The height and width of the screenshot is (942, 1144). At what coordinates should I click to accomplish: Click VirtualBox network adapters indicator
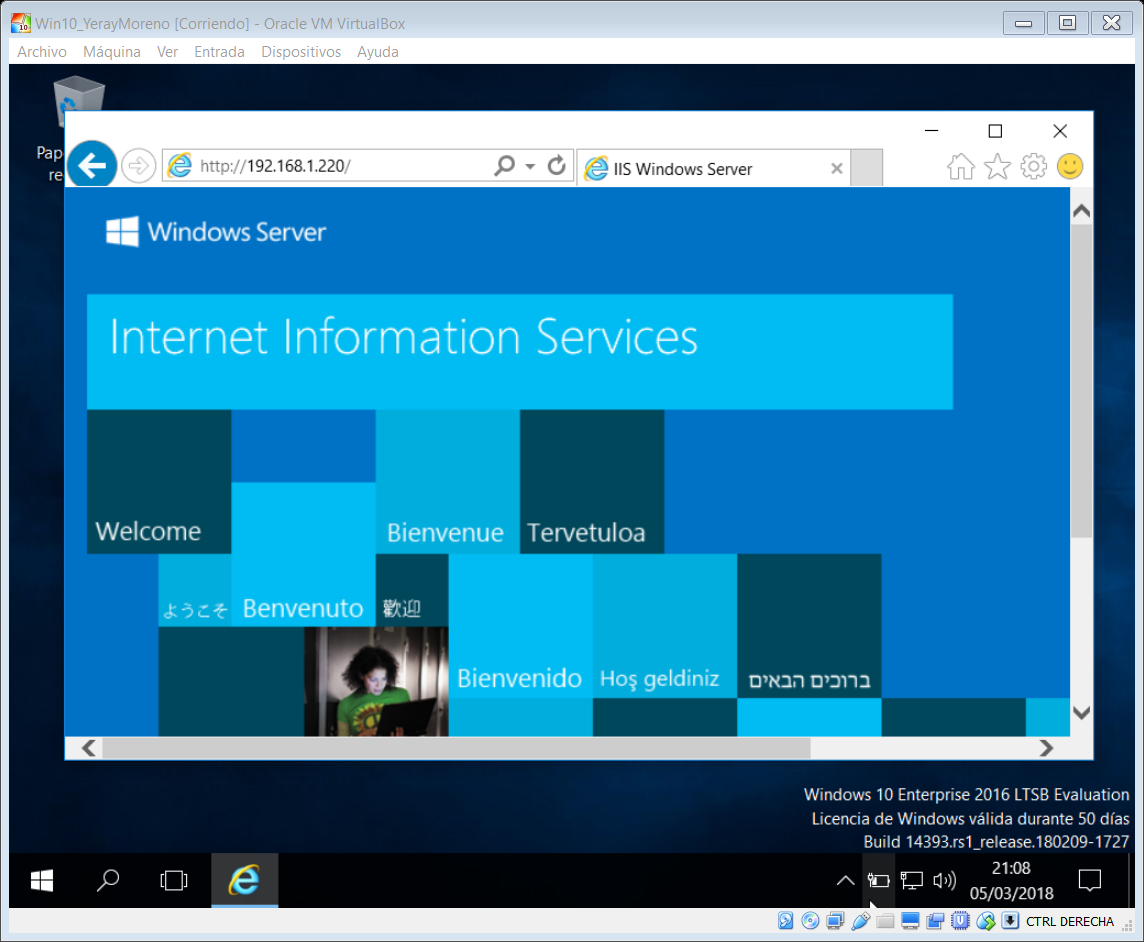pos(835,921)
